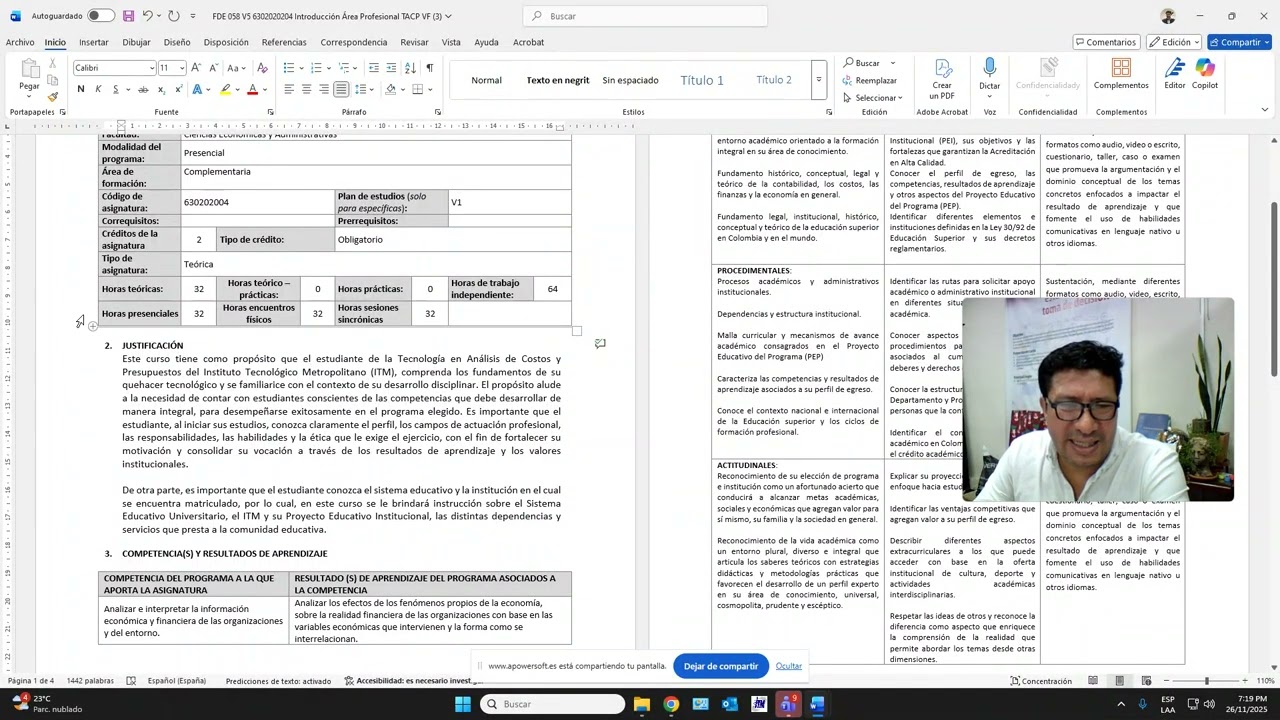Open the Change Case (Aa) dropdown
The height and width of the screenshot is (720, 1280).
click(236, 68)
